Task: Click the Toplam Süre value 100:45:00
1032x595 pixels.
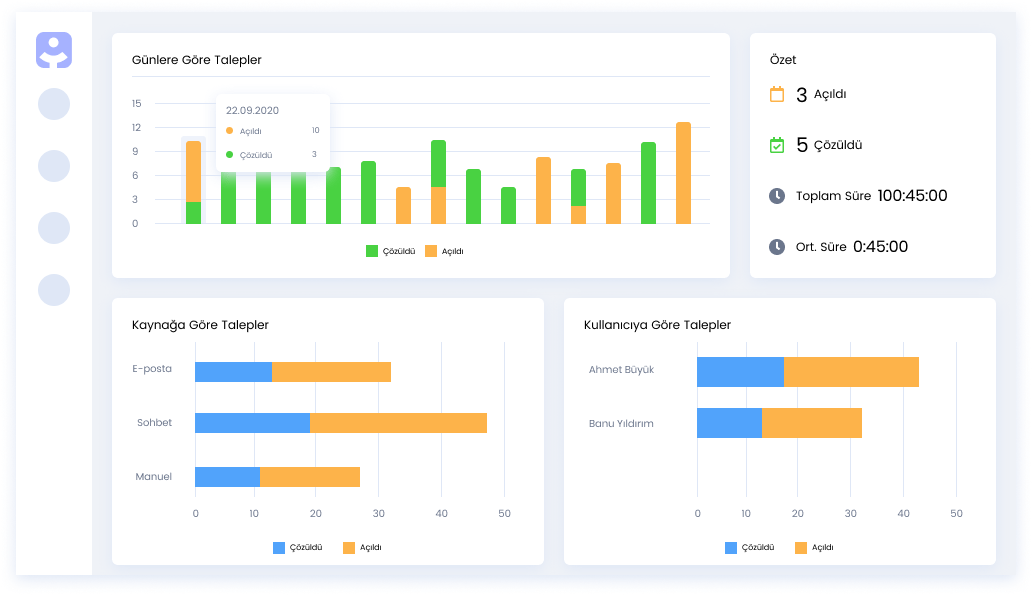Action: tap(912, 196)
